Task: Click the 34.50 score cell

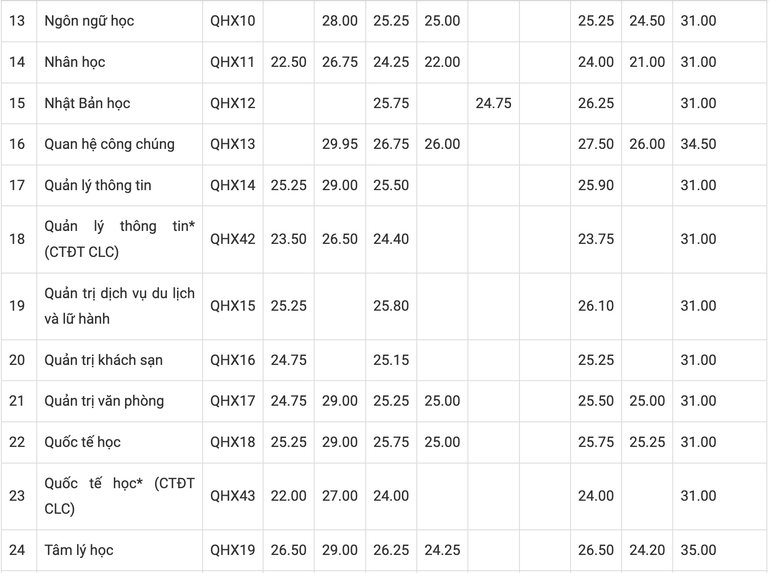Action: [x=698, y=144]
